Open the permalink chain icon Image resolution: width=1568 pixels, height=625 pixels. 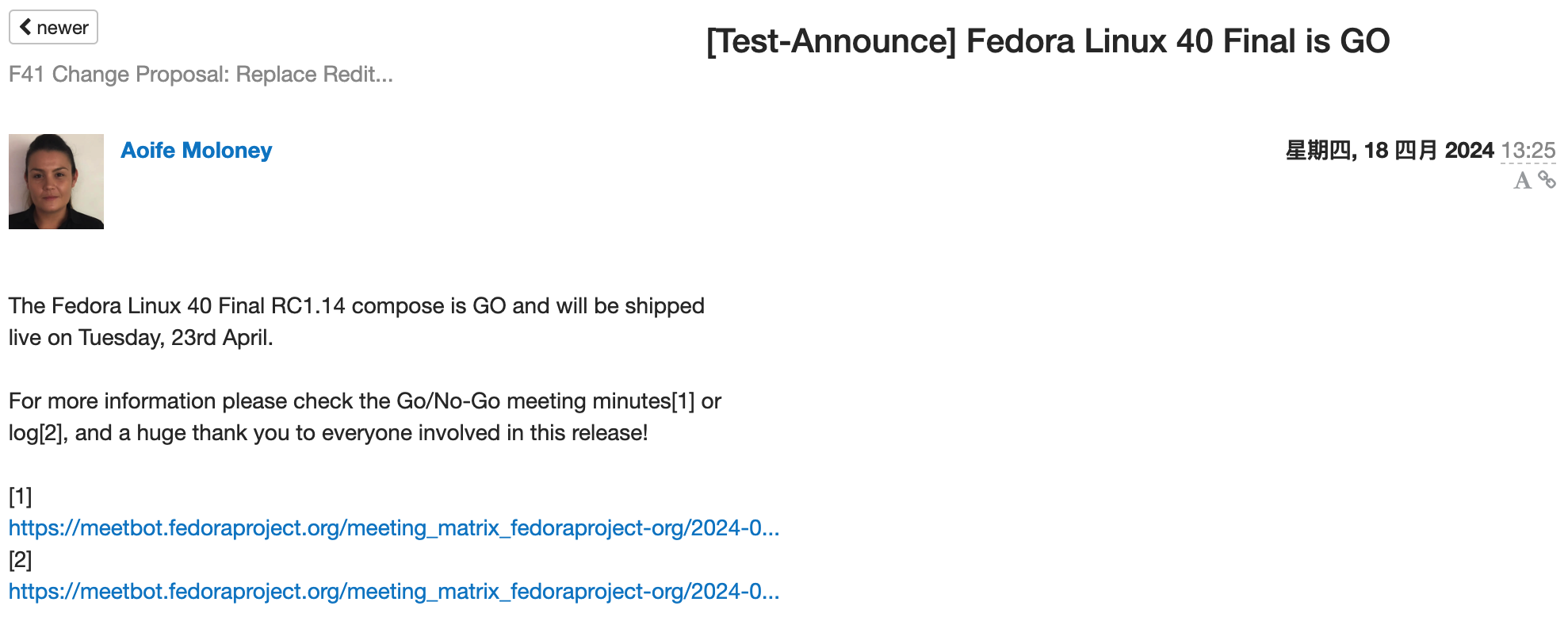point(1547,180)
